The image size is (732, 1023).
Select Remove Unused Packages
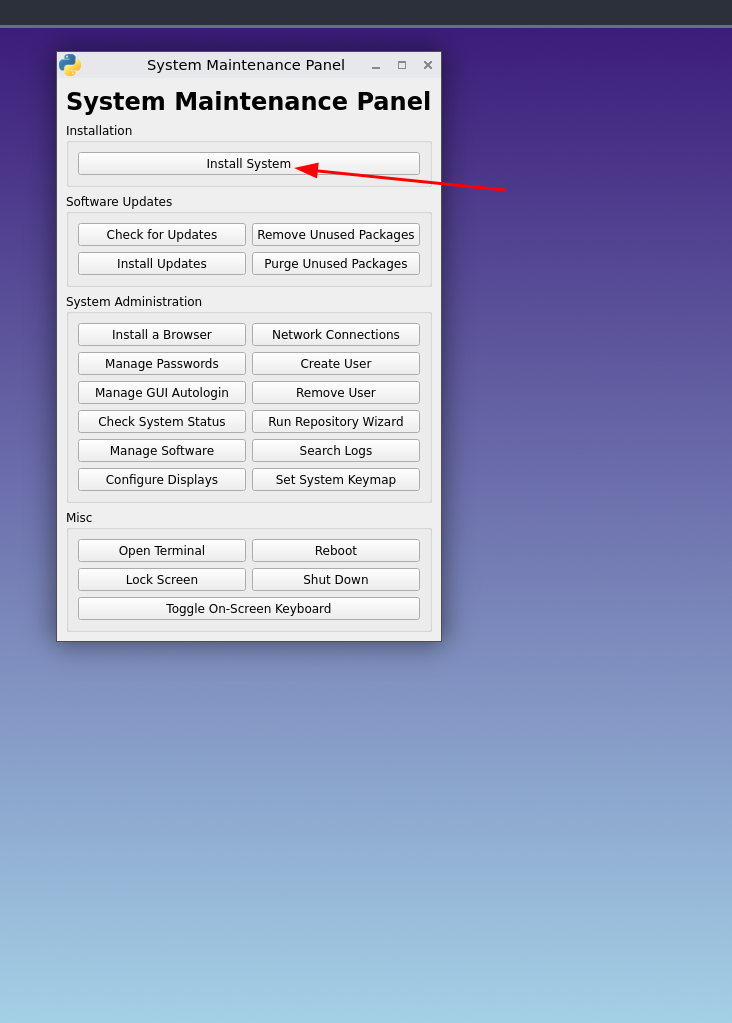click(336, 235)
